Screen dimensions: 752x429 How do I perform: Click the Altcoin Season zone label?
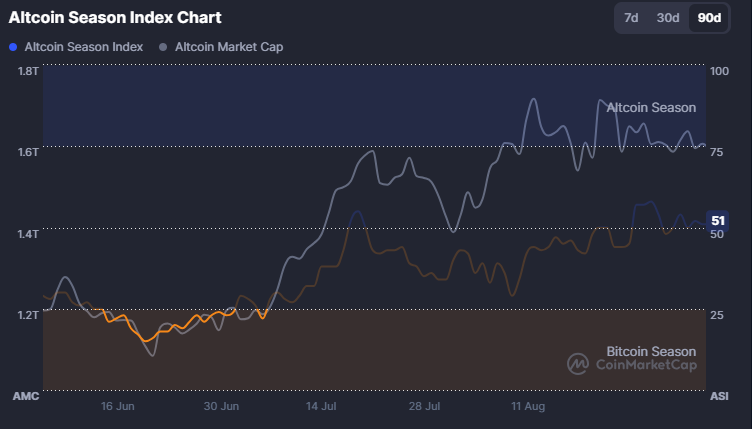point(651,107)
